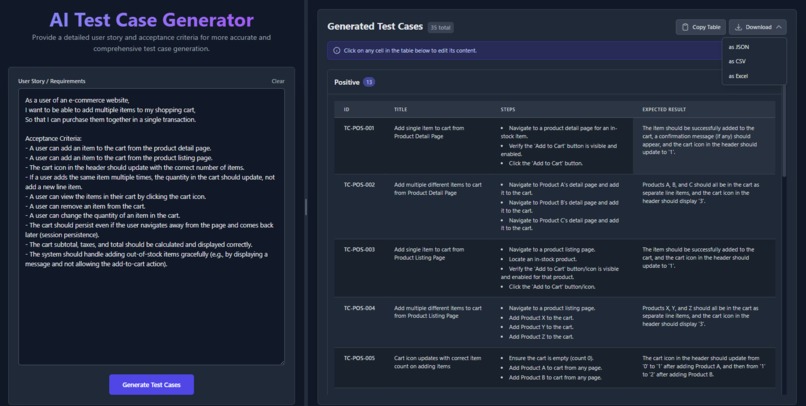Click the TC-POS-003 ID cell
Image resolution: width=806 pixels, height=406 pixels.
tap(359, 268)
